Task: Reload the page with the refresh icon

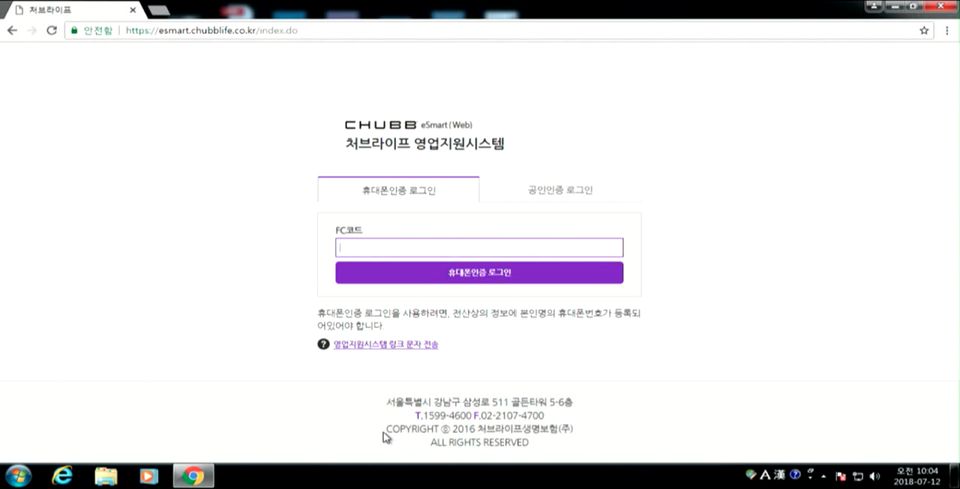Action: [51, 30]
